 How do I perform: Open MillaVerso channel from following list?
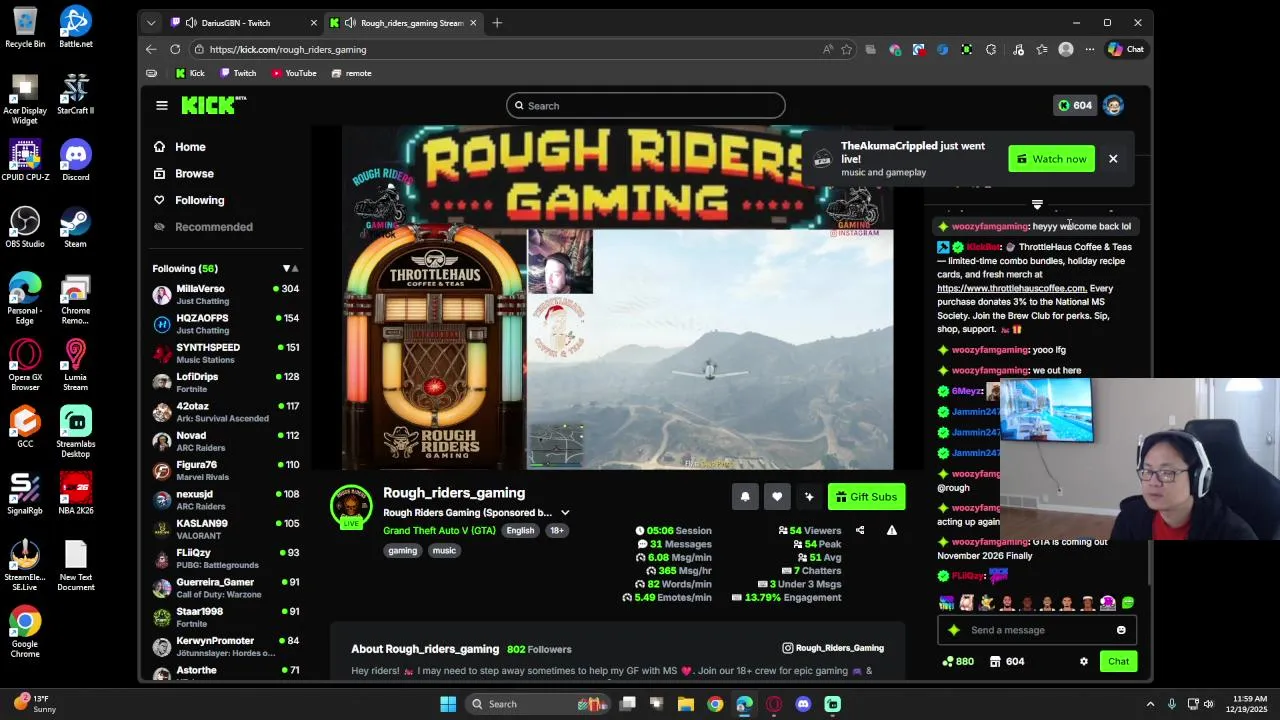[x=225, y=294]
